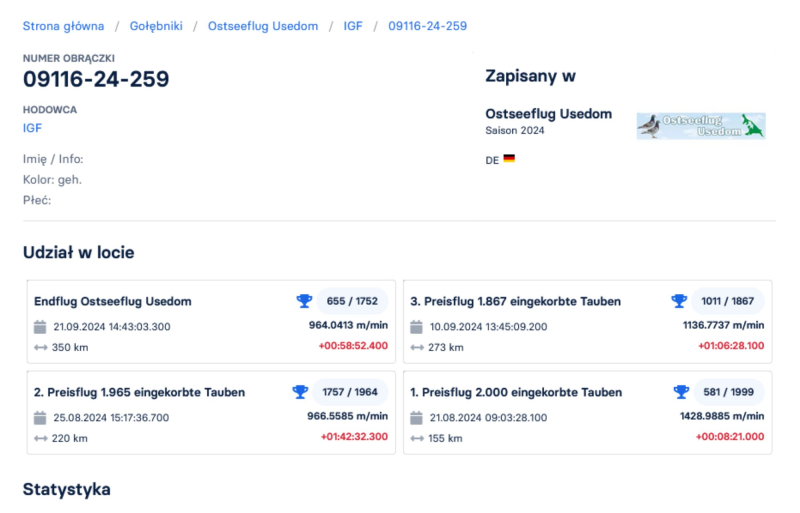
Task: Click the German flag icon
Action: [509, 158]
